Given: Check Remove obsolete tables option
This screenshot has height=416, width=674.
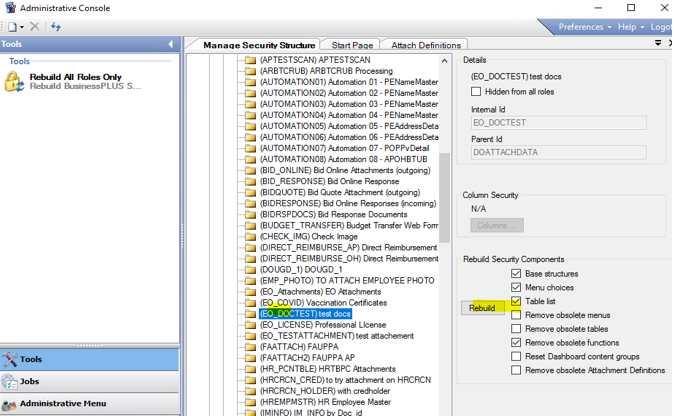Looking at the screenshot, I should [x=516, y=329].
